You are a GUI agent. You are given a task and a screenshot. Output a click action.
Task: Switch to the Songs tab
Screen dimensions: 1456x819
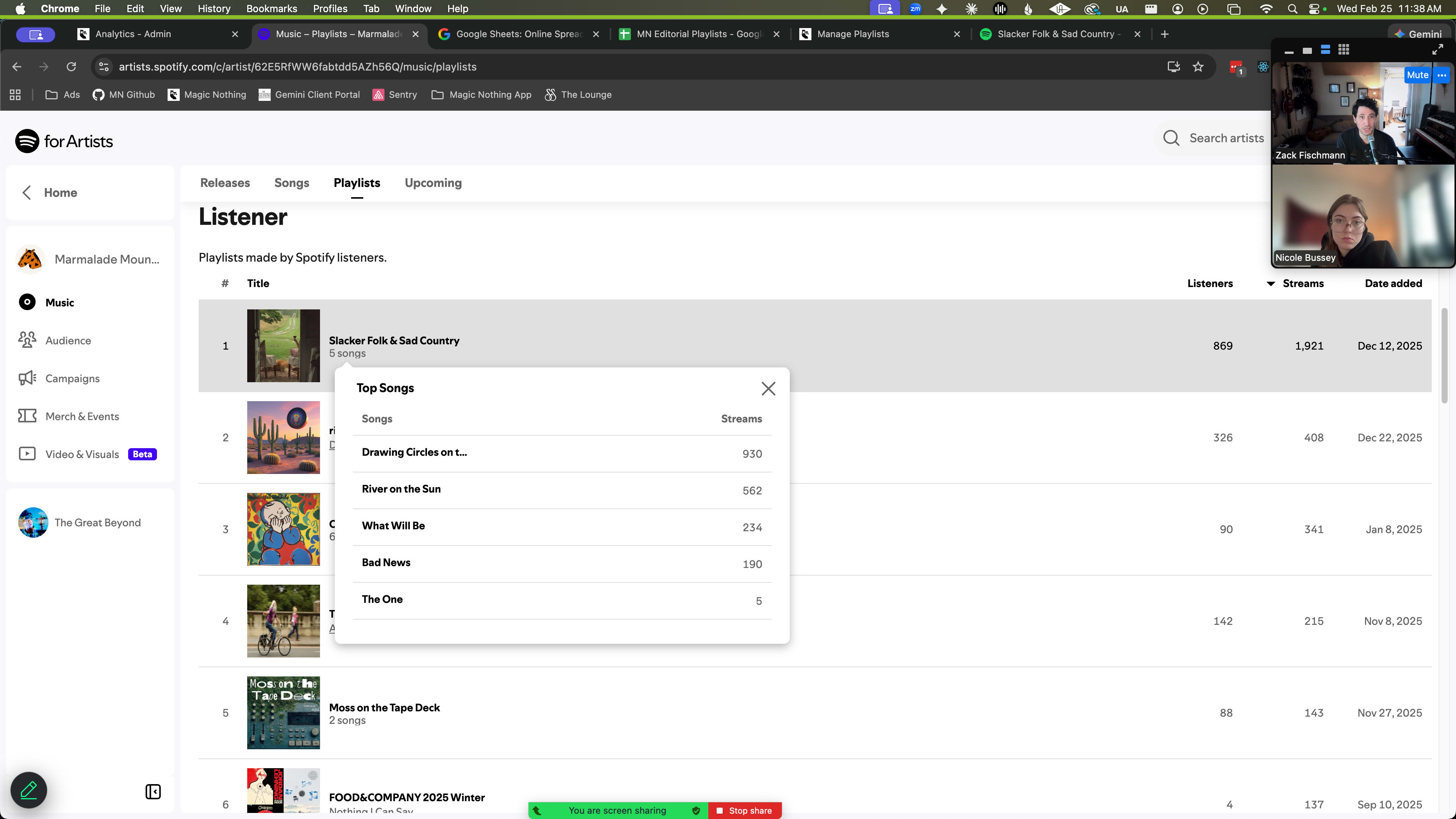coord(292,182)
